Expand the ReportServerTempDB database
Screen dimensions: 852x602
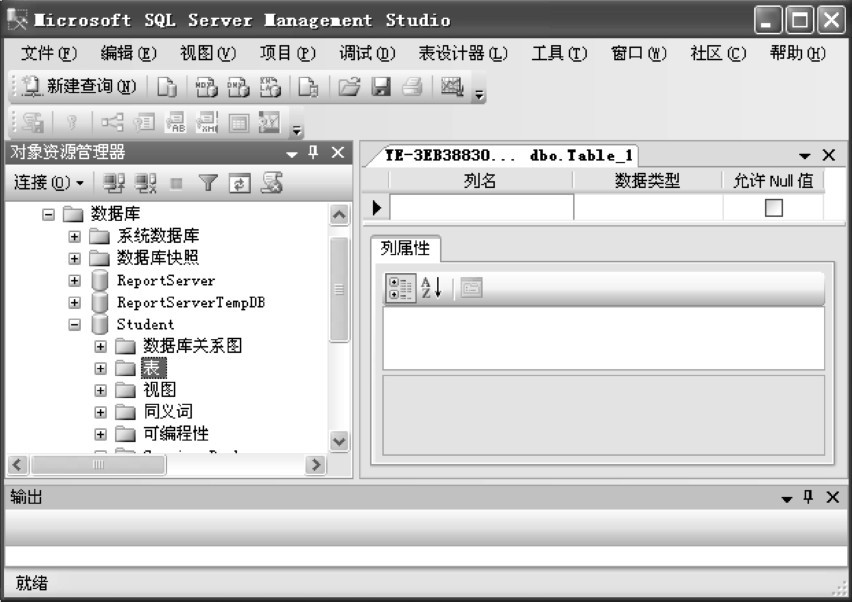74,302
